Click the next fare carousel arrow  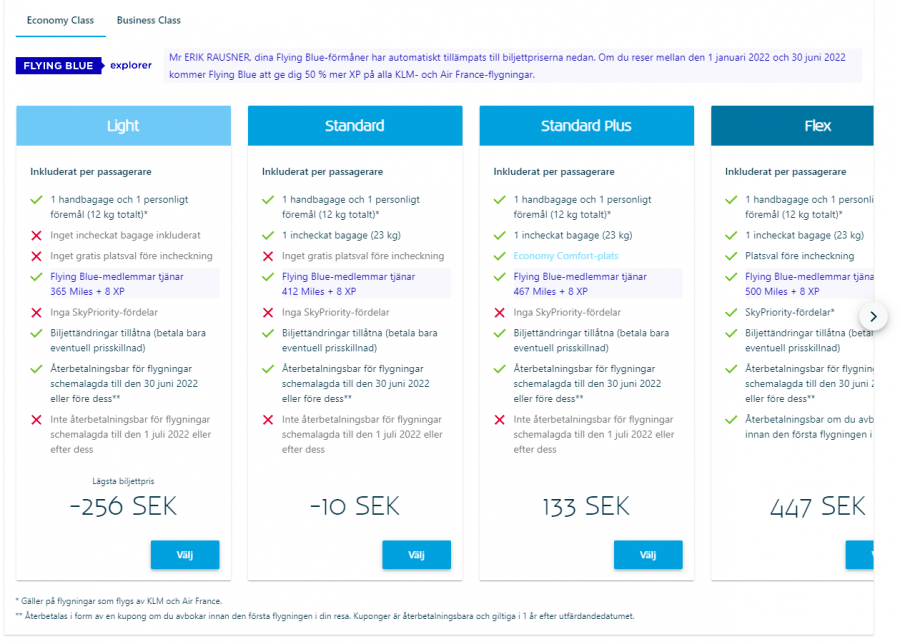[x=873, y=316]
